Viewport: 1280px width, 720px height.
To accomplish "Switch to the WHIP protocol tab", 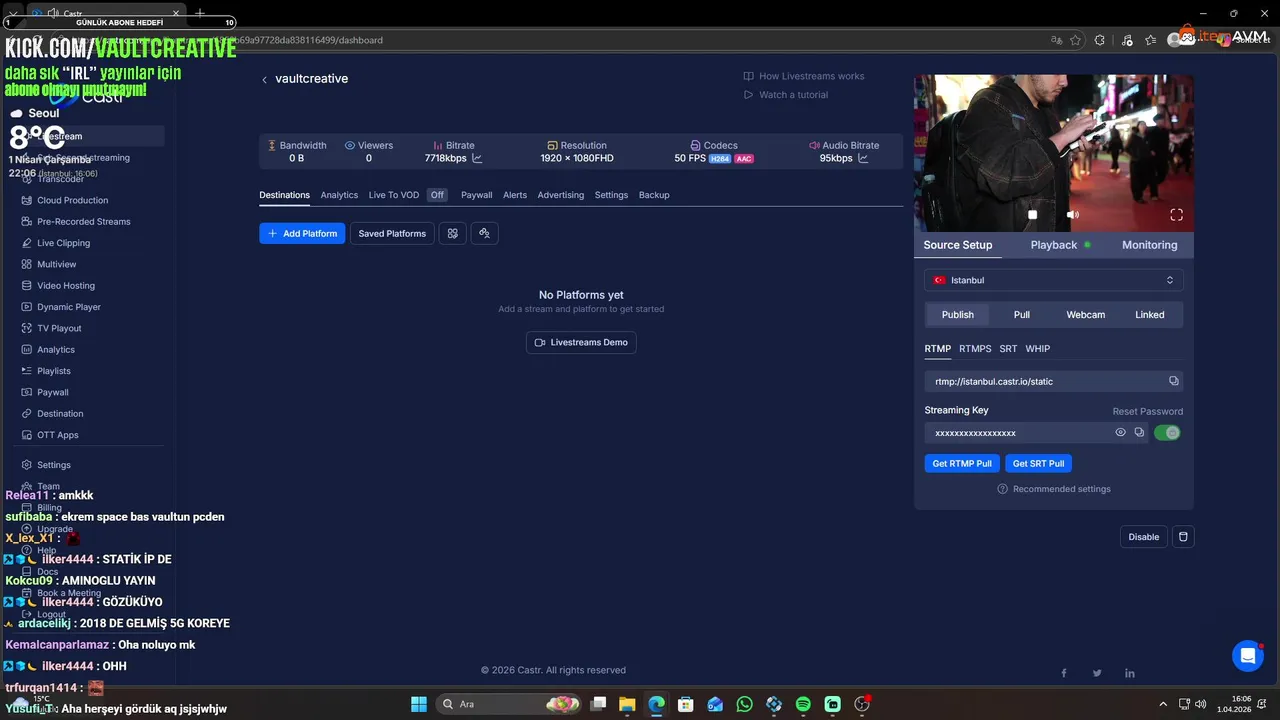I will [x=1037, y=349].
